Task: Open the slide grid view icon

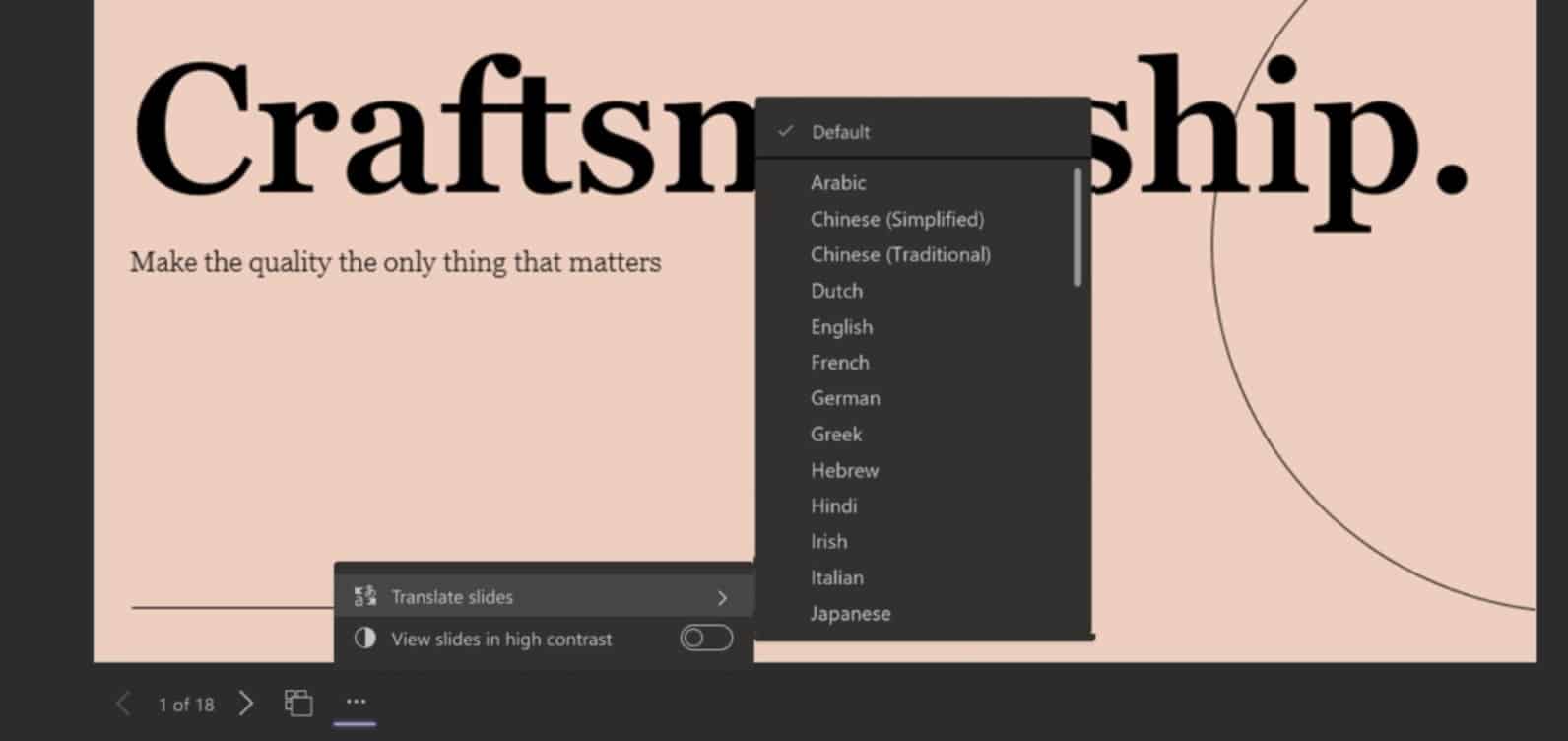Action: click(298, 703)
